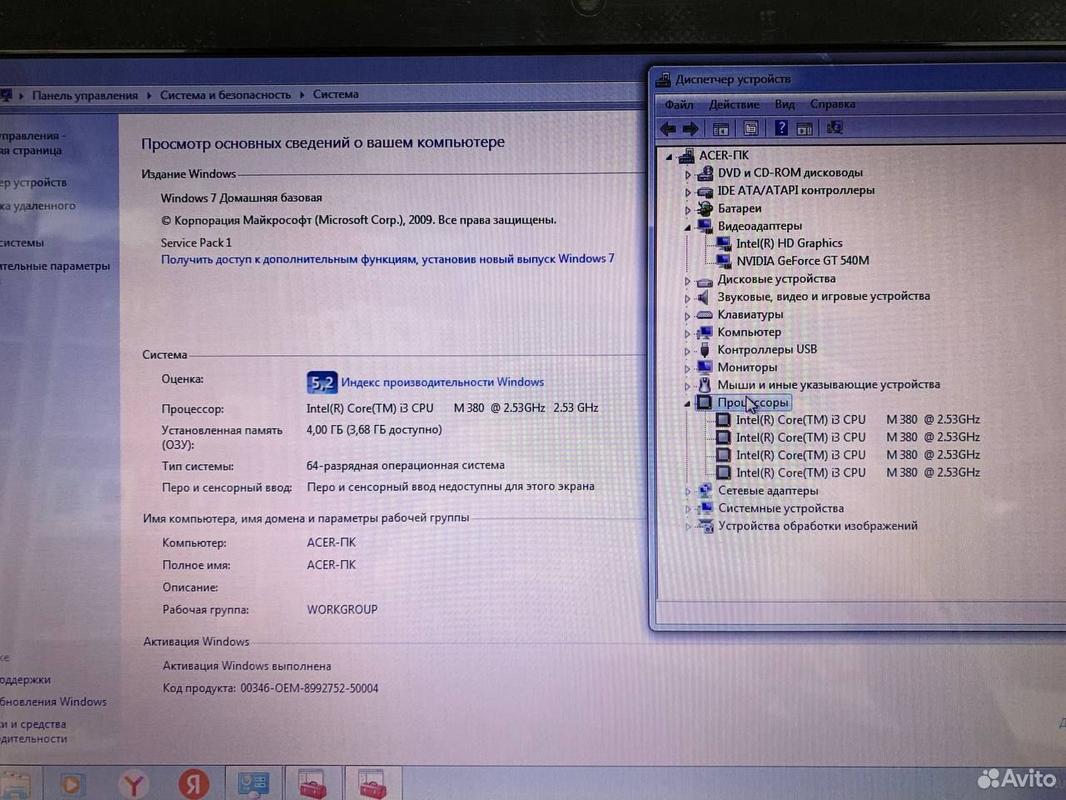Select Устройства обработки изображений item
This screenshot has width=1066, height=800.
click(x=817, y=526)
